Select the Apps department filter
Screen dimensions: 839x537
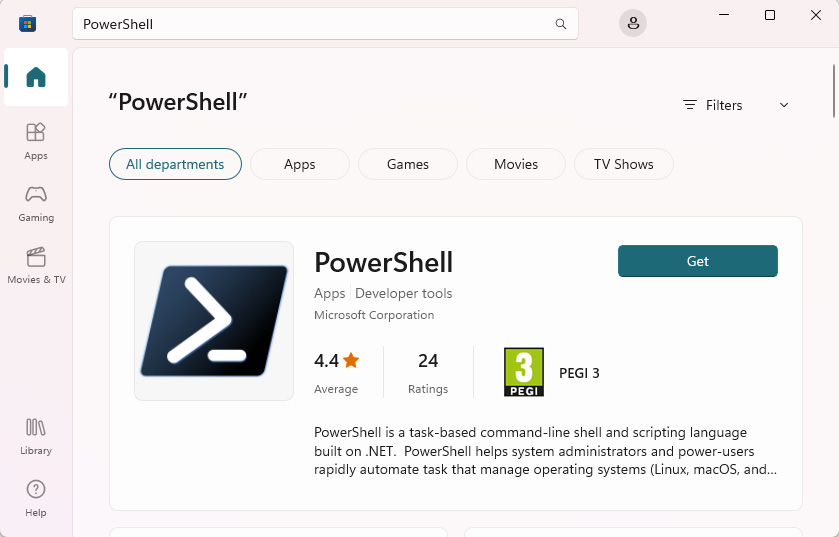(300, 164)
